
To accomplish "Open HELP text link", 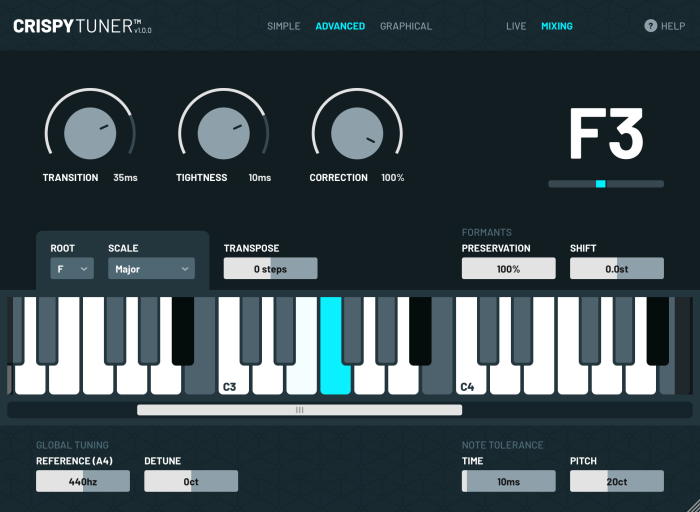I will pos(673,26).
